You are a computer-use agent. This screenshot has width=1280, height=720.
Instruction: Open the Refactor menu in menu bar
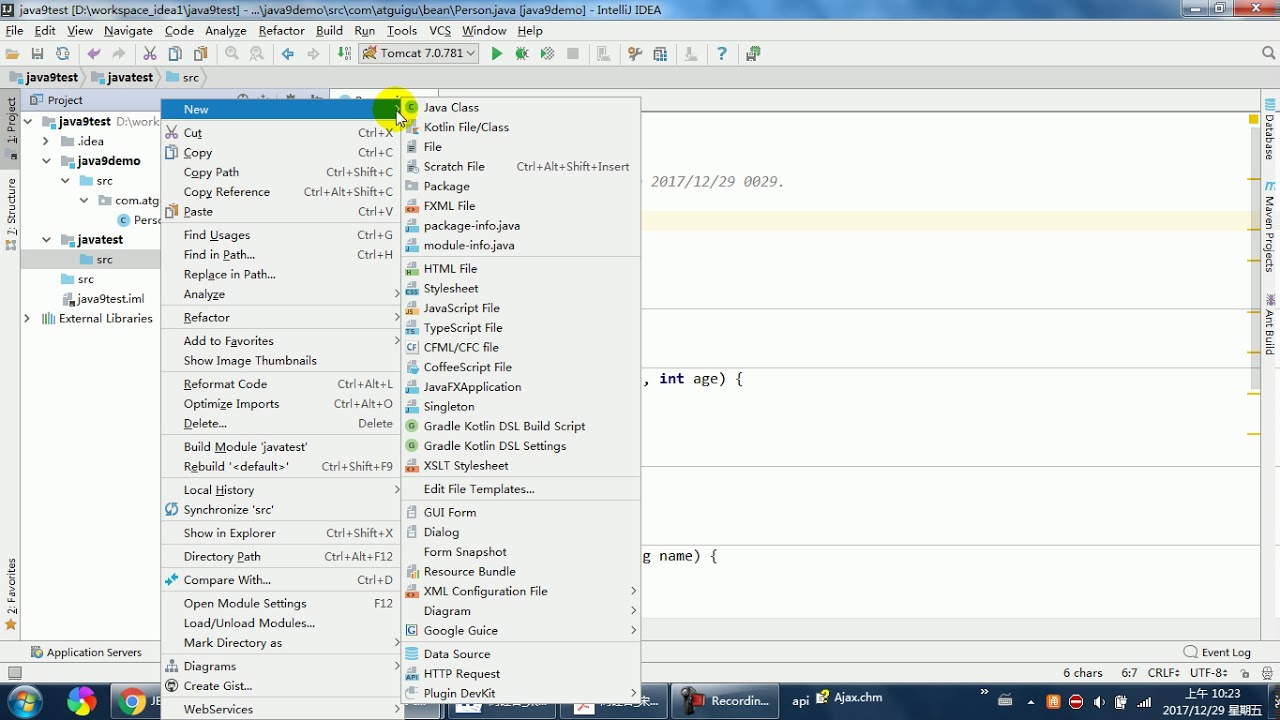click(281, 31)
